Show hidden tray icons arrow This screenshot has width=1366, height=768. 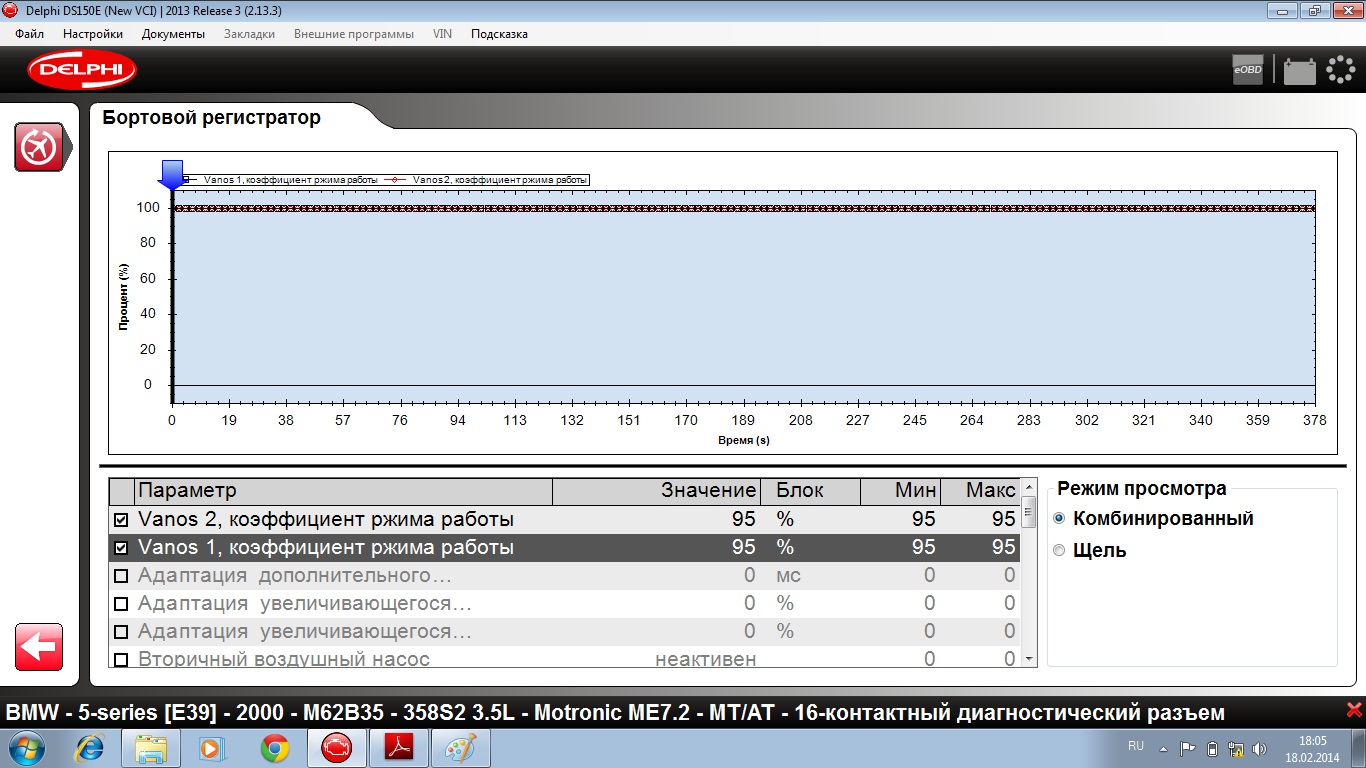[x=1163, y=748]
